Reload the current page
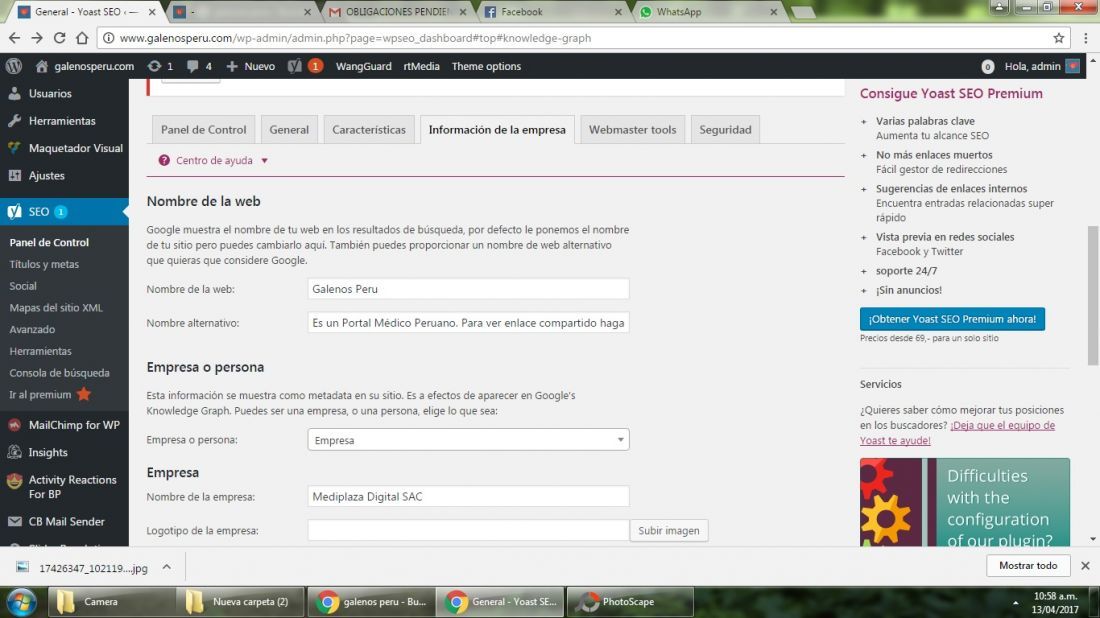1100x618 pixels. (x=60, y=38)
